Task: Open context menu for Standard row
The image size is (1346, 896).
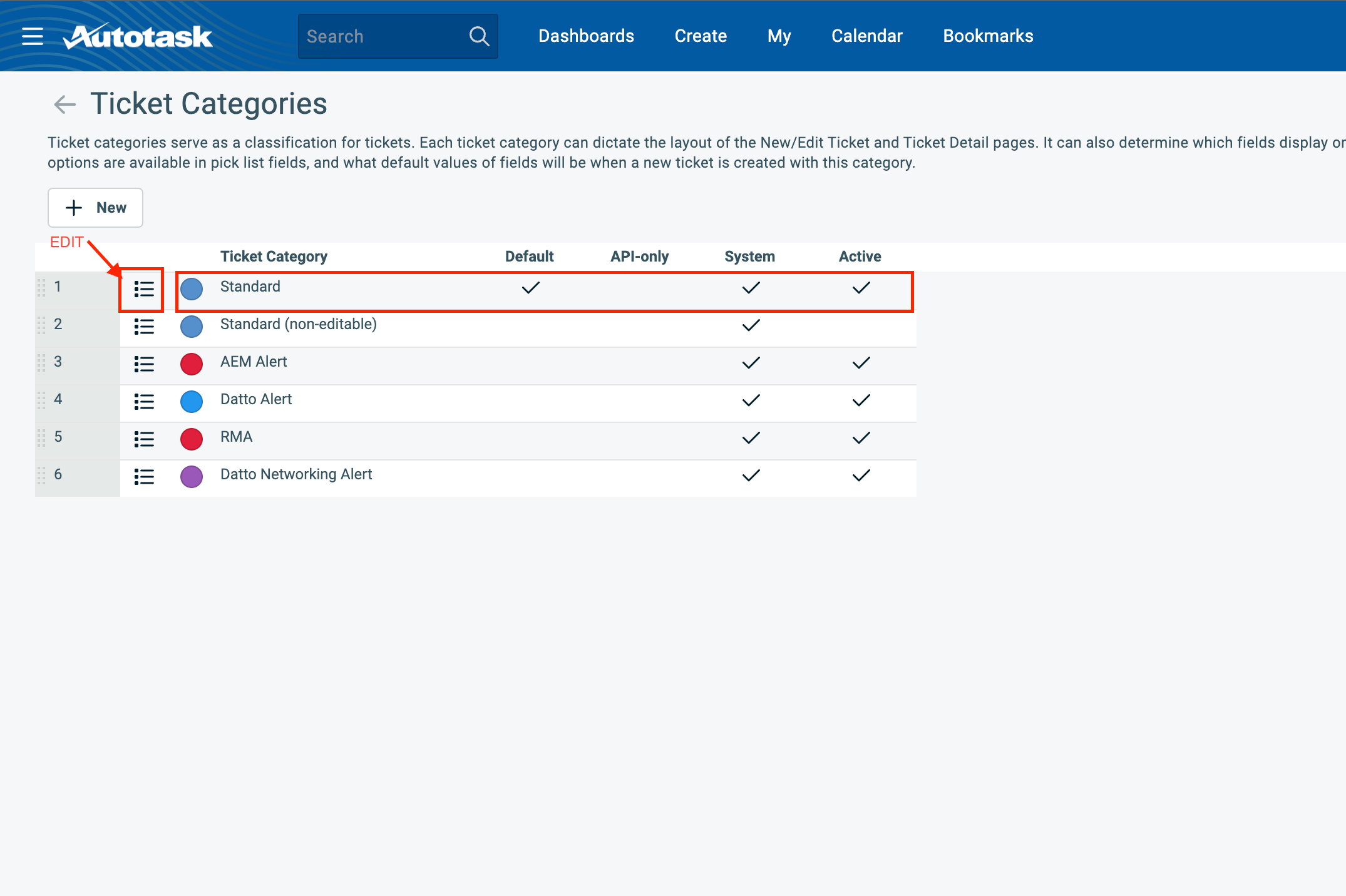Action: (x=144, y=289)
